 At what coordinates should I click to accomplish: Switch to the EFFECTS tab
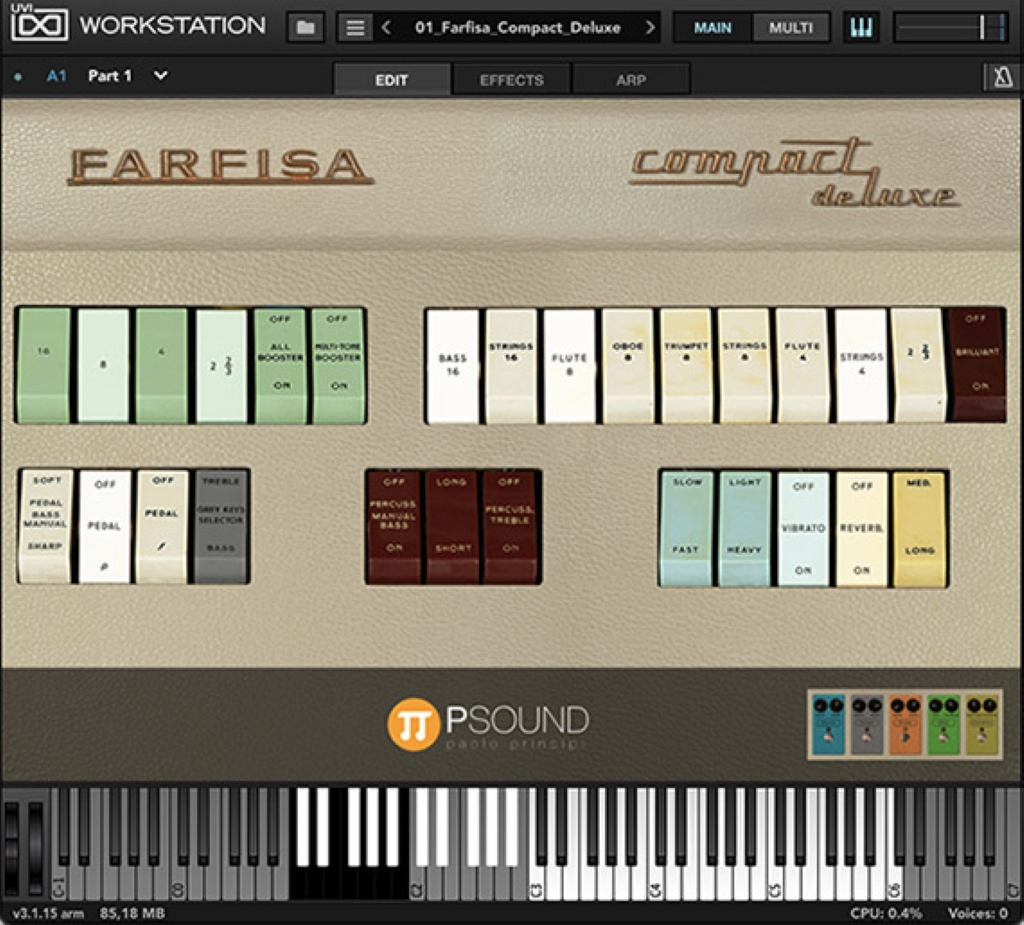coord(511,80)
